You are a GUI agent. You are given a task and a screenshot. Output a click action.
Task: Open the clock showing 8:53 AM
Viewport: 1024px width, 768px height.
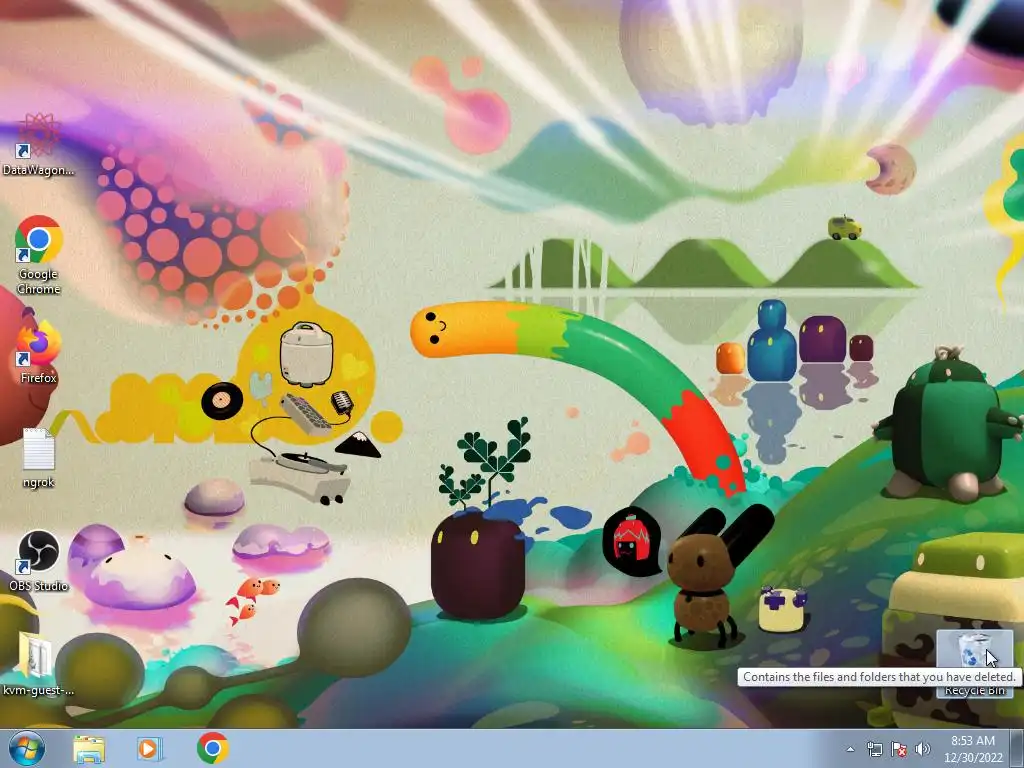coord(973,749)
